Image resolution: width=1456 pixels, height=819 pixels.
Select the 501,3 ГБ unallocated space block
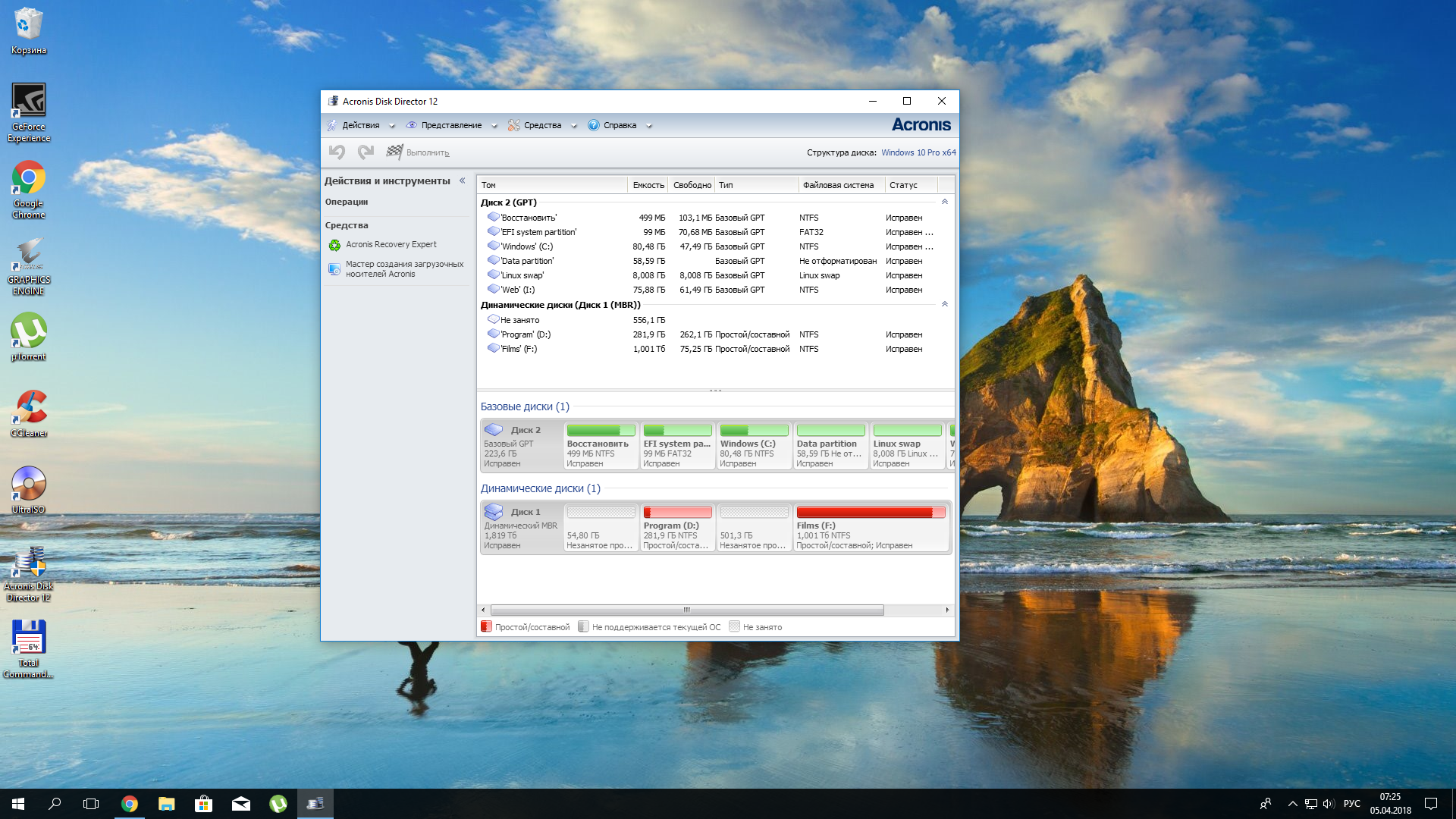pos(754,528)
